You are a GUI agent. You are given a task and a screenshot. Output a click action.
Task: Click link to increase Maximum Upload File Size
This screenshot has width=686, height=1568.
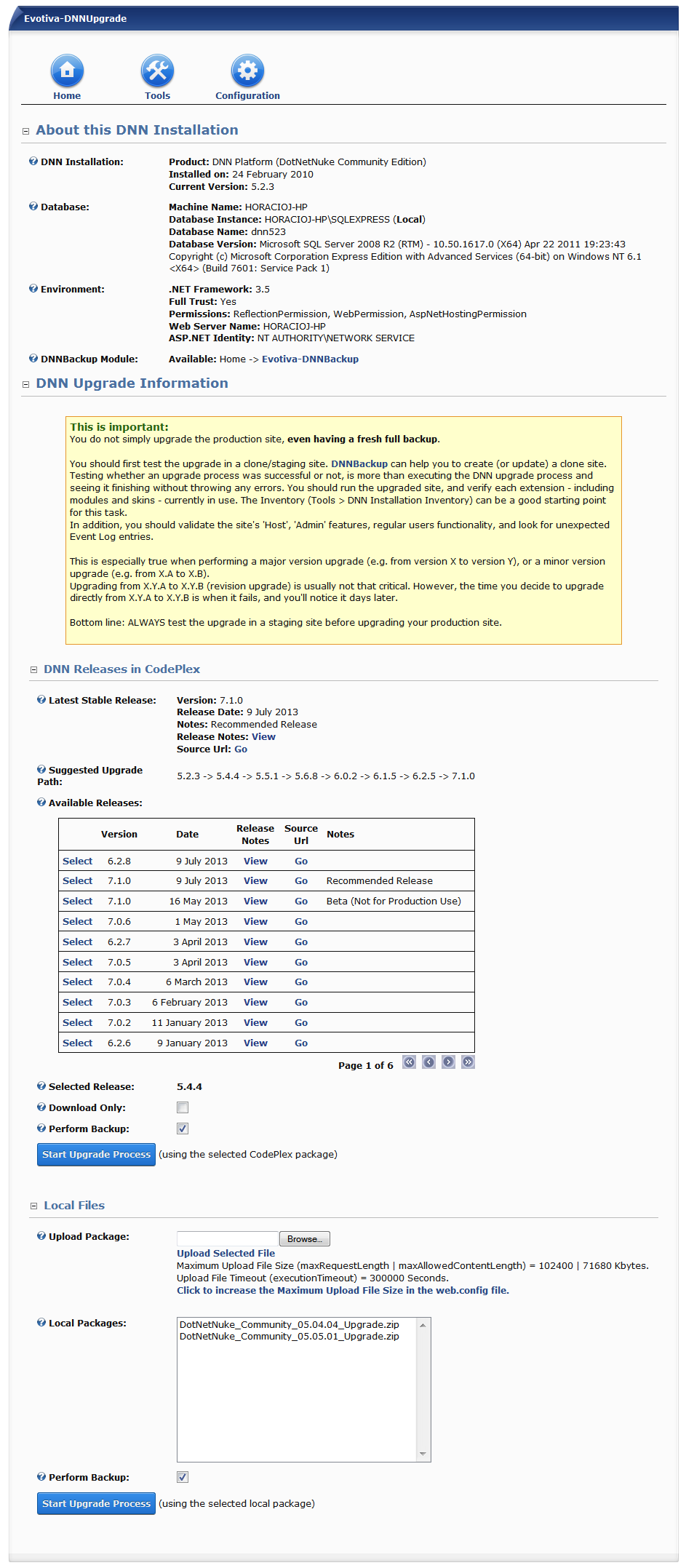[x=343, y=1290]
